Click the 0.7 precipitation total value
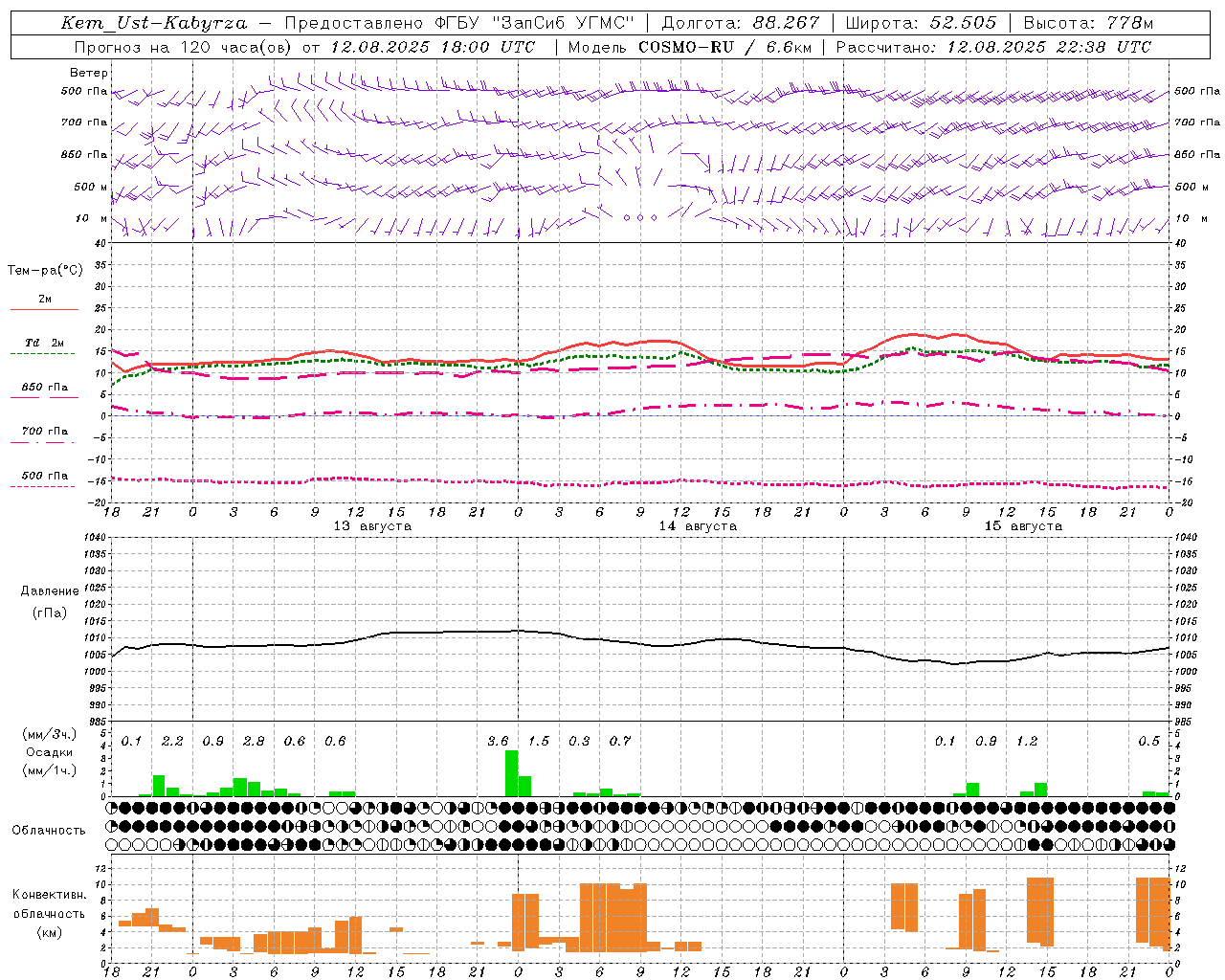The image size is (1225, 980). [x=620, y=742]
